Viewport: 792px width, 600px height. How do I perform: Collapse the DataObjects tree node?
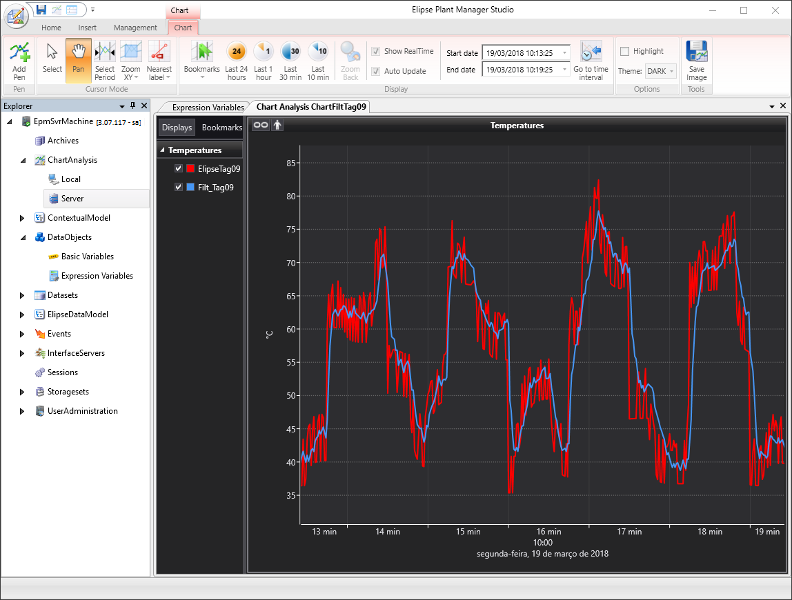(x=23, y=237)
